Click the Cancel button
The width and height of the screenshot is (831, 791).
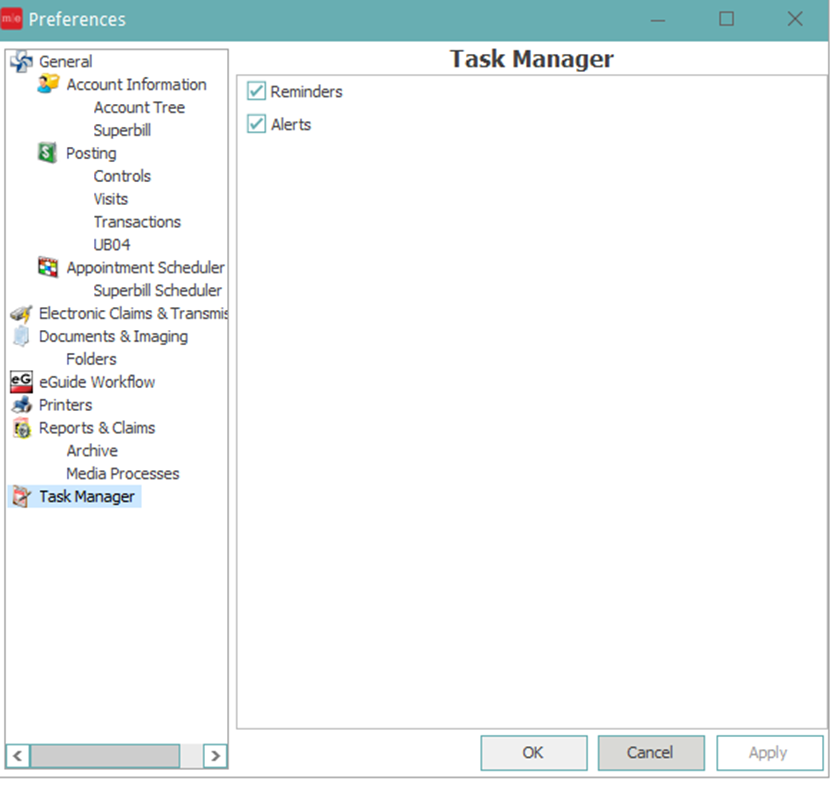650,753
